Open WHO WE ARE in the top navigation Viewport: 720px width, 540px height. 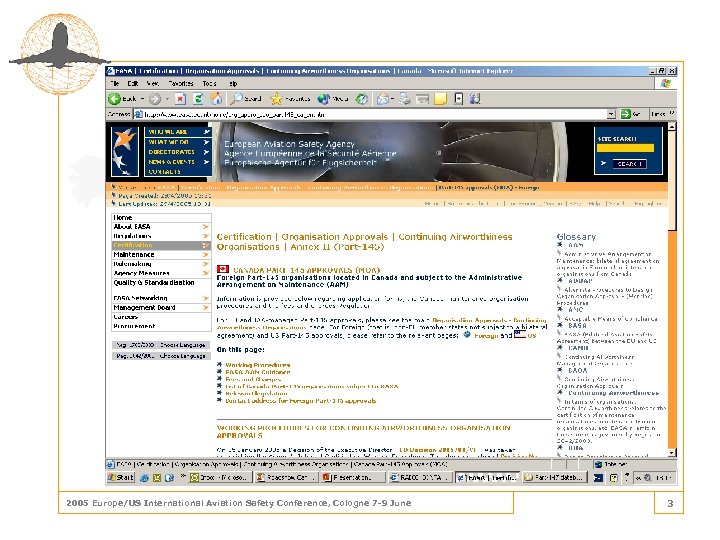coord(178,132)
